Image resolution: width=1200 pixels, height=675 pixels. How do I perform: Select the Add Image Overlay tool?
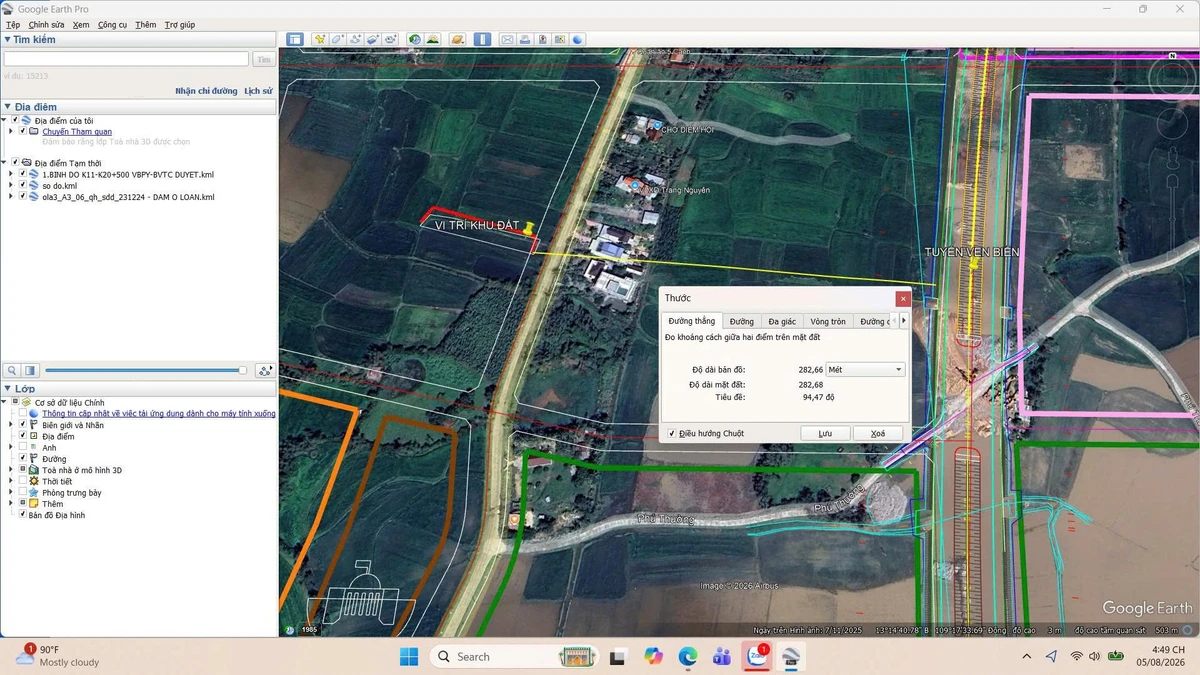point(372,39)
